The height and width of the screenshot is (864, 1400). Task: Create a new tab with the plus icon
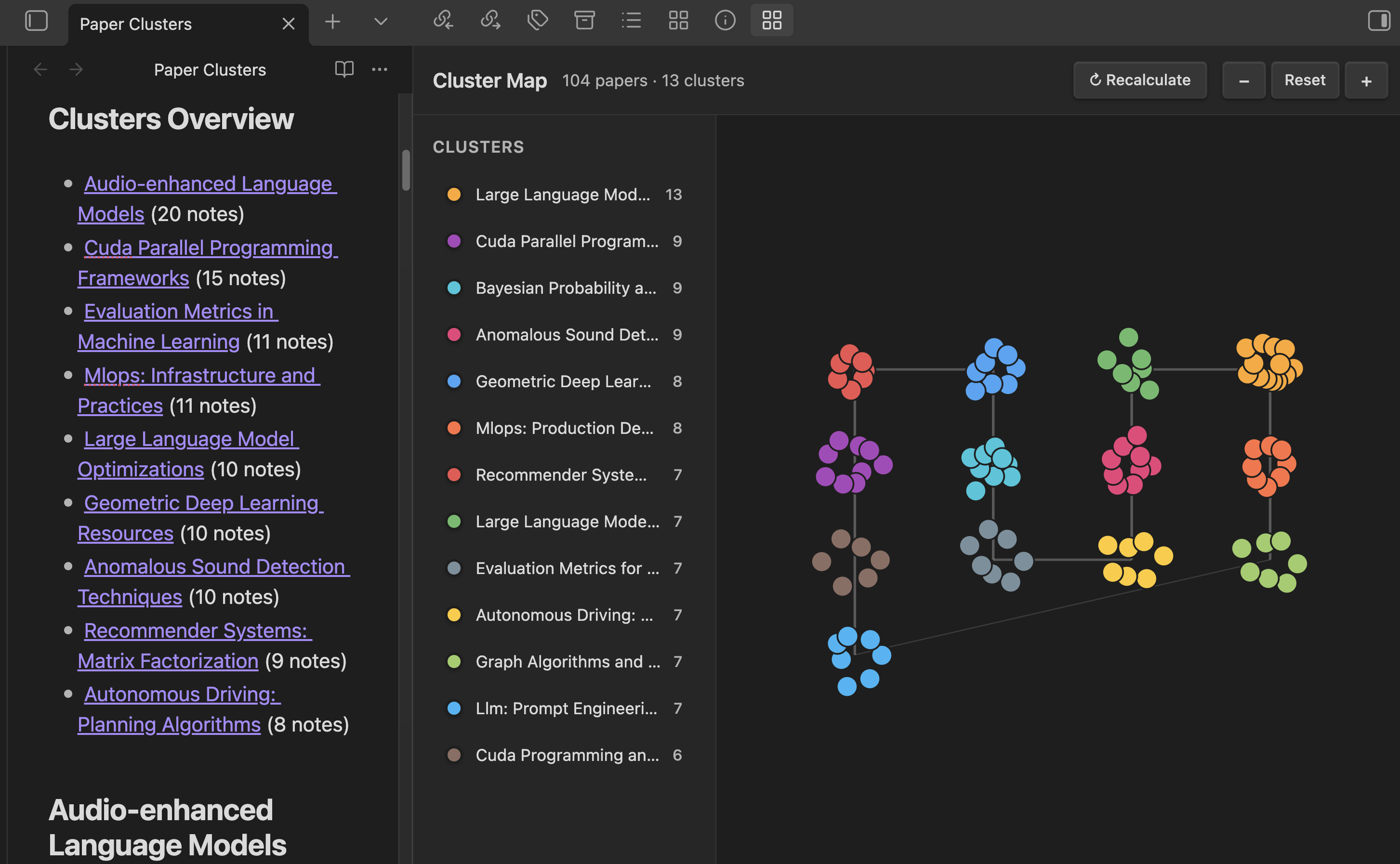332,21
